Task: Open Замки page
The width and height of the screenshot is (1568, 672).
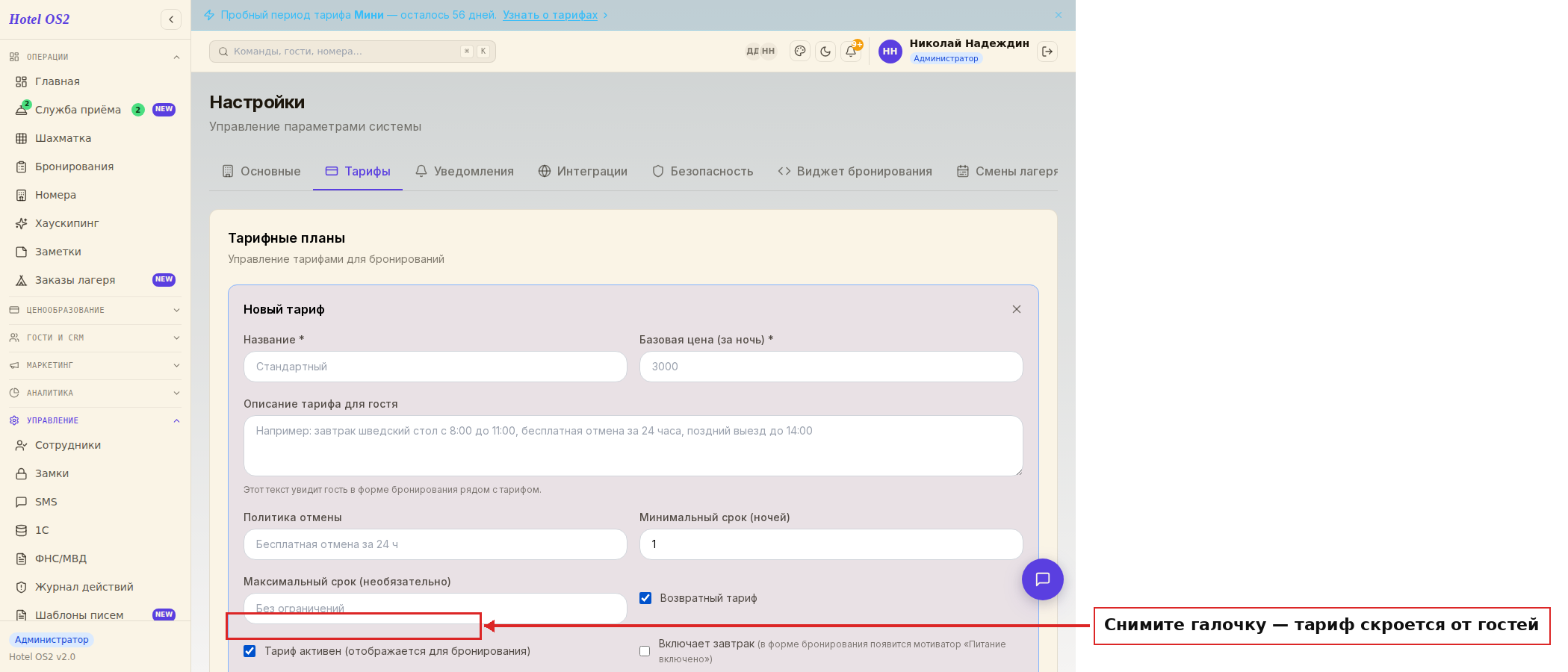Action: pyautogui.click(x=95, y=473)
